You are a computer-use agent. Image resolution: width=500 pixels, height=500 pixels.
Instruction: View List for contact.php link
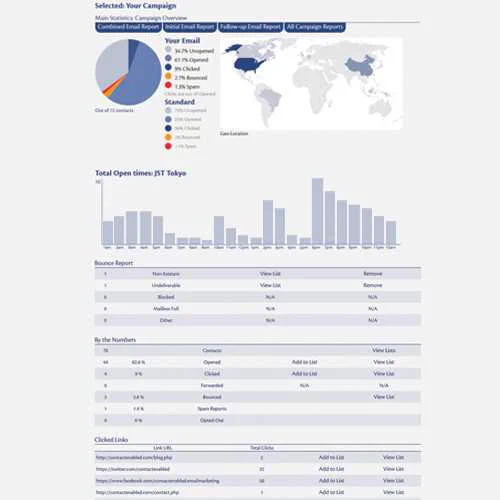(x=393, y=492)
